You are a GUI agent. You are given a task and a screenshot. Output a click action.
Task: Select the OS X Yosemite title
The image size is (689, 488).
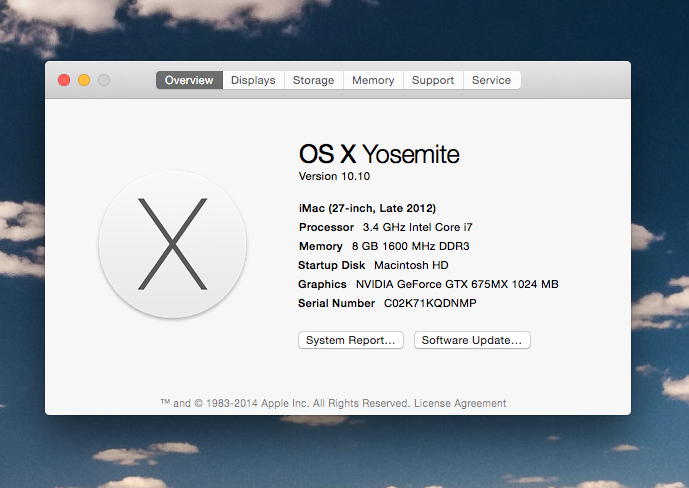pyautogui.click(x=379, y=154)
